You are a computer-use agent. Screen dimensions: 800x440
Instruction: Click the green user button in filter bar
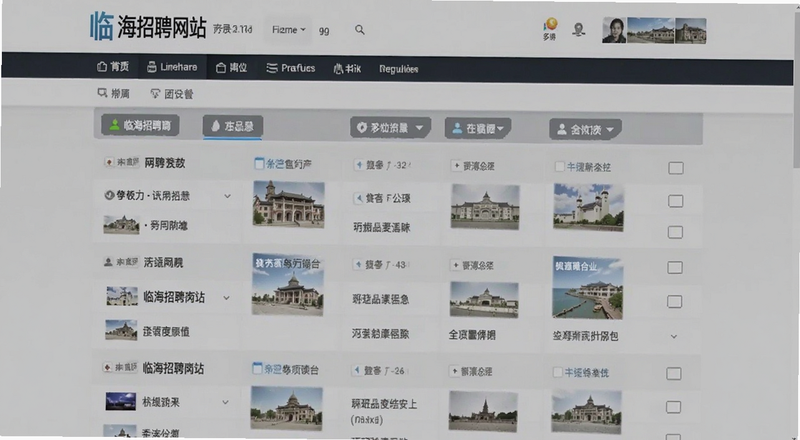(x=140, y=125)
